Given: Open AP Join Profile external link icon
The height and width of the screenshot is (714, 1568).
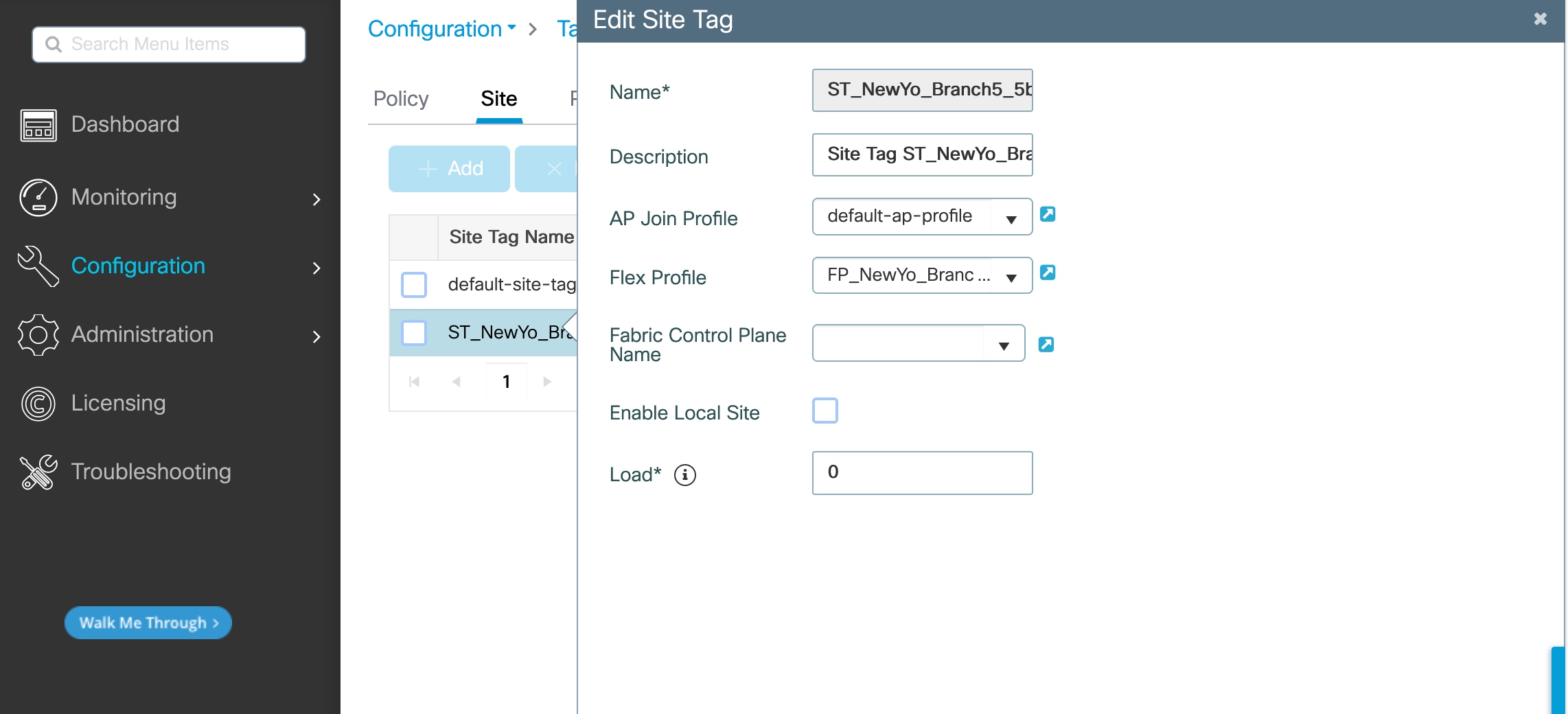Looking at the screenshot, I should [x=1048, y=214].
